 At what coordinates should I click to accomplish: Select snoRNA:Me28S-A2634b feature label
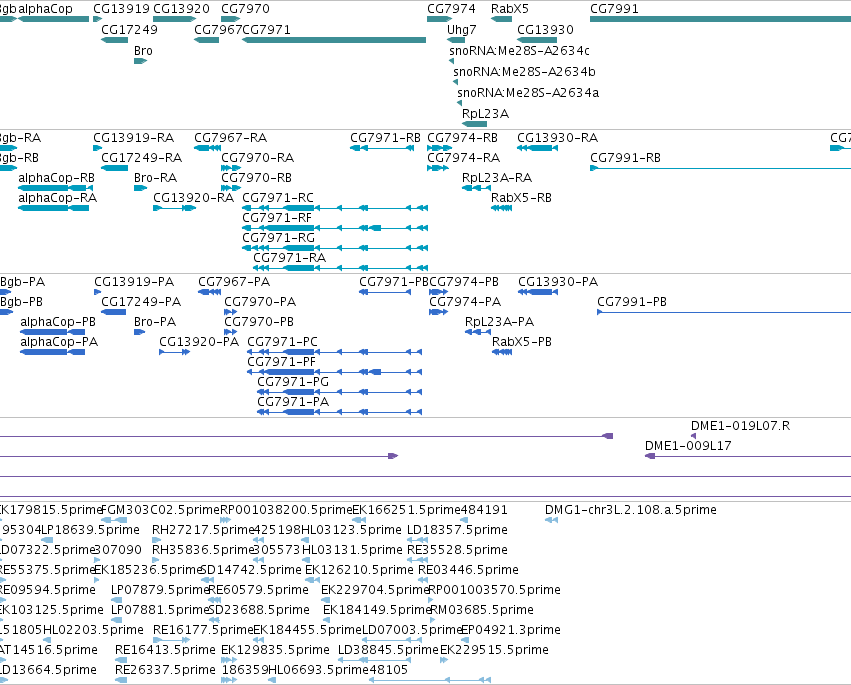point(524,72)
